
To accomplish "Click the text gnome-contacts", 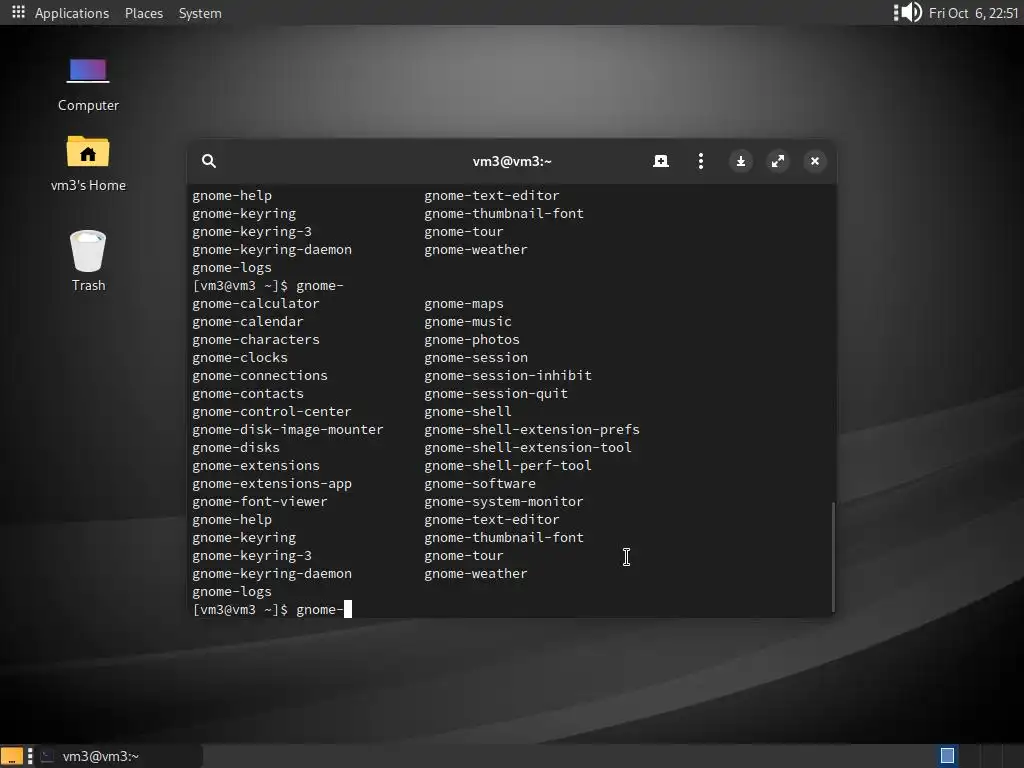I will (x=248, y=394).
